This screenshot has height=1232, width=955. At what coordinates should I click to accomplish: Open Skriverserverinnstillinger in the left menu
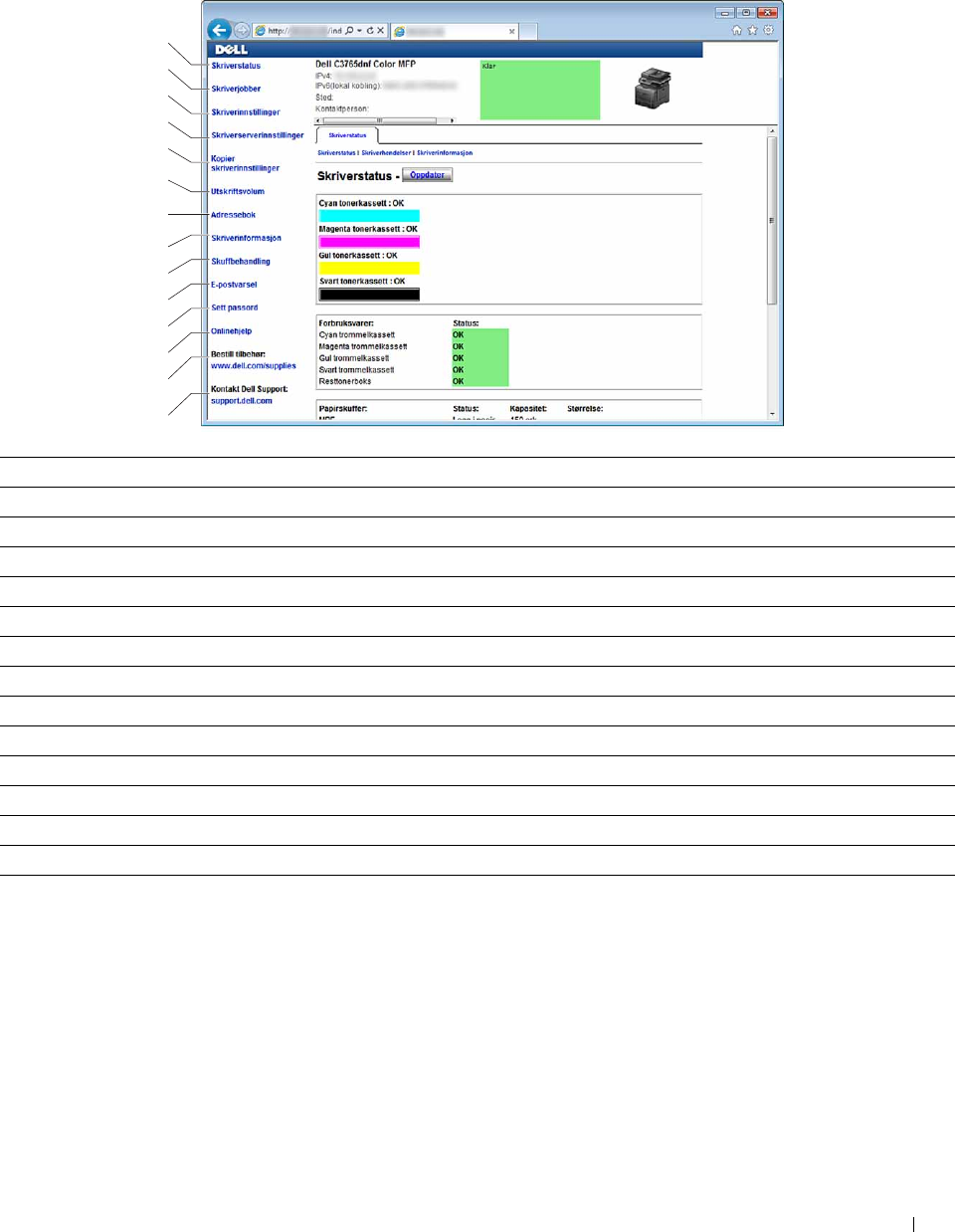coord(258,135)
